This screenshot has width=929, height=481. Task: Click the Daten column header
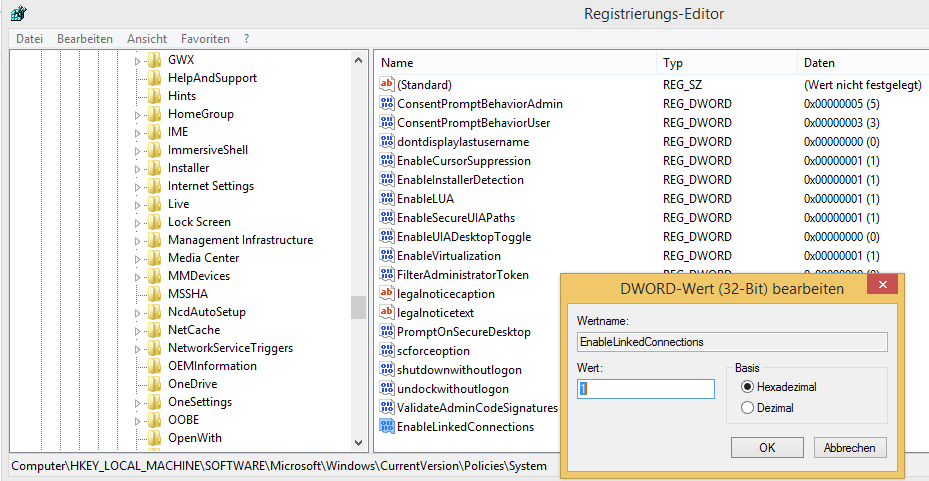click(x=863, y=63)
